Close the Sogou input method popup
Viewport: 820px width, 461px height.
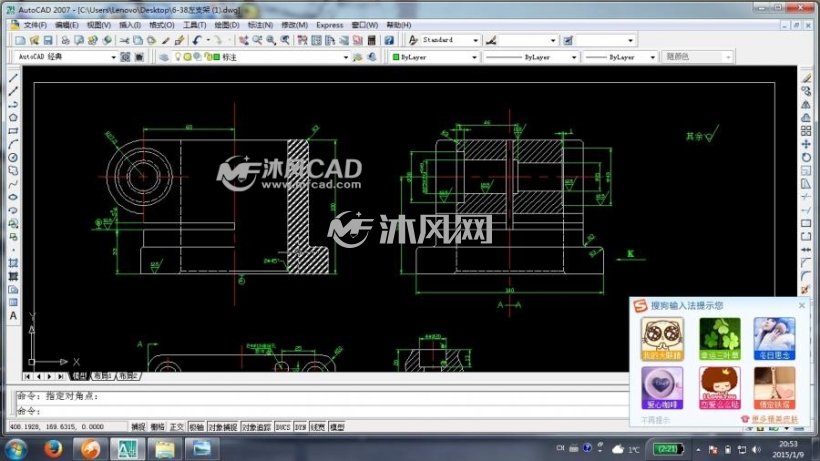(802, 305)
